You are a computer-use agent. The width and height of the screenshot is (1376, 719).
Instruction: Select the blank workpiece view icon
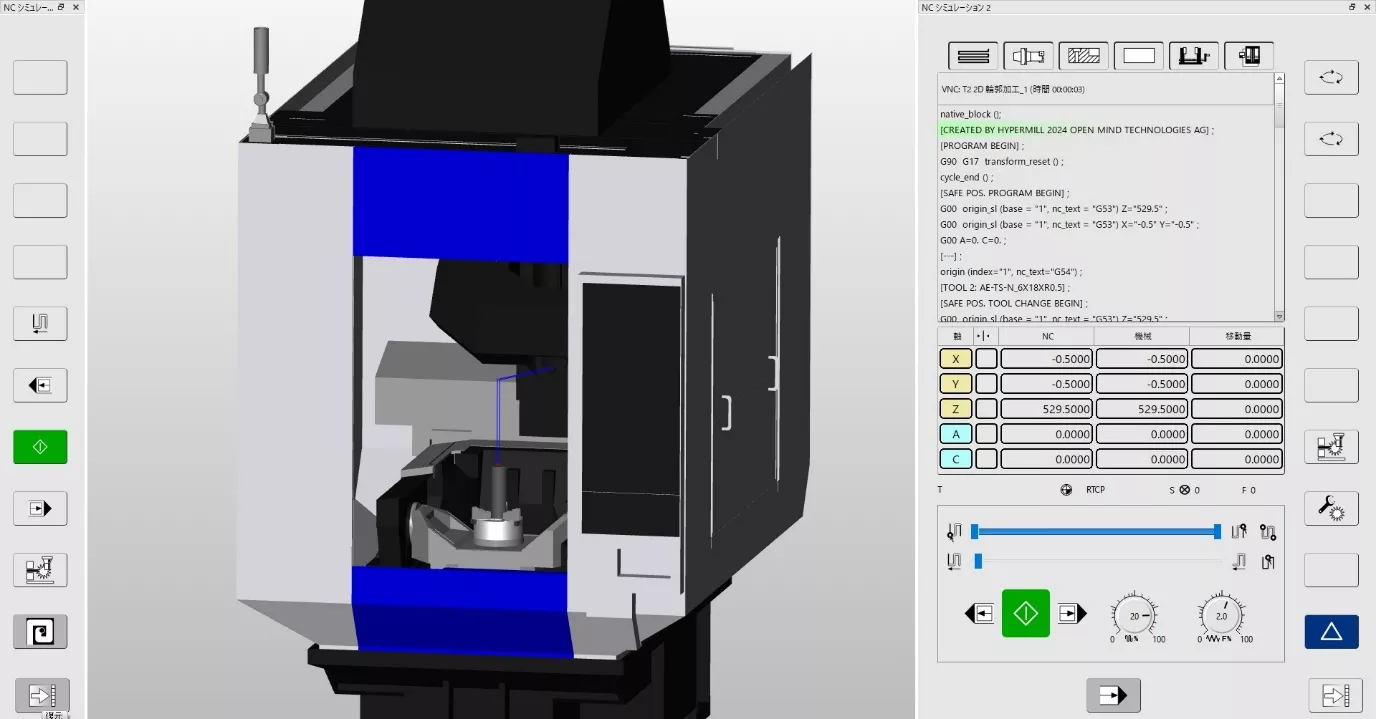(1139, 56)
